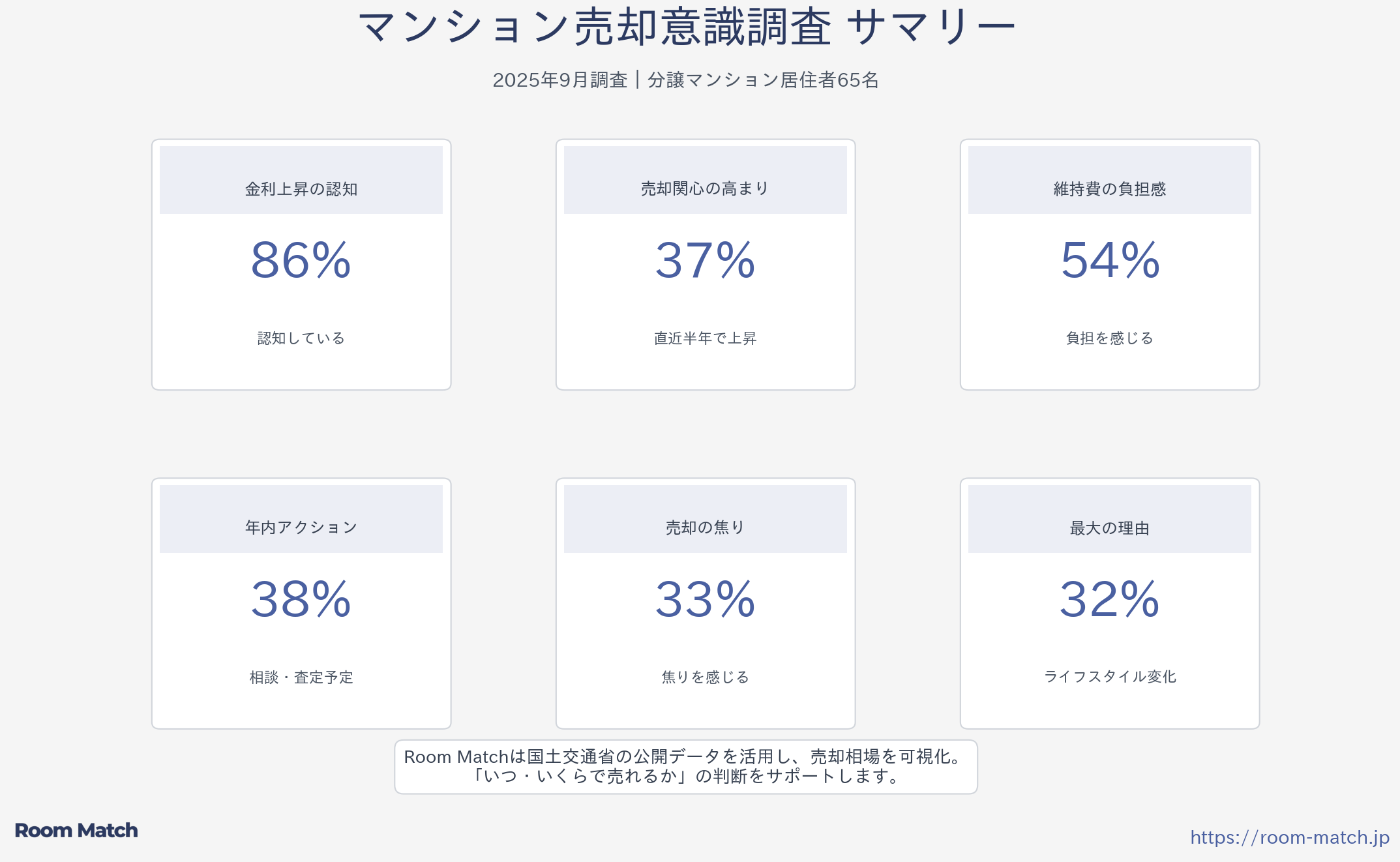The width and height of the screenshot is (1400, 862).
Task: Click the 売却関心の高まり card header
Action: pos(705,188)
